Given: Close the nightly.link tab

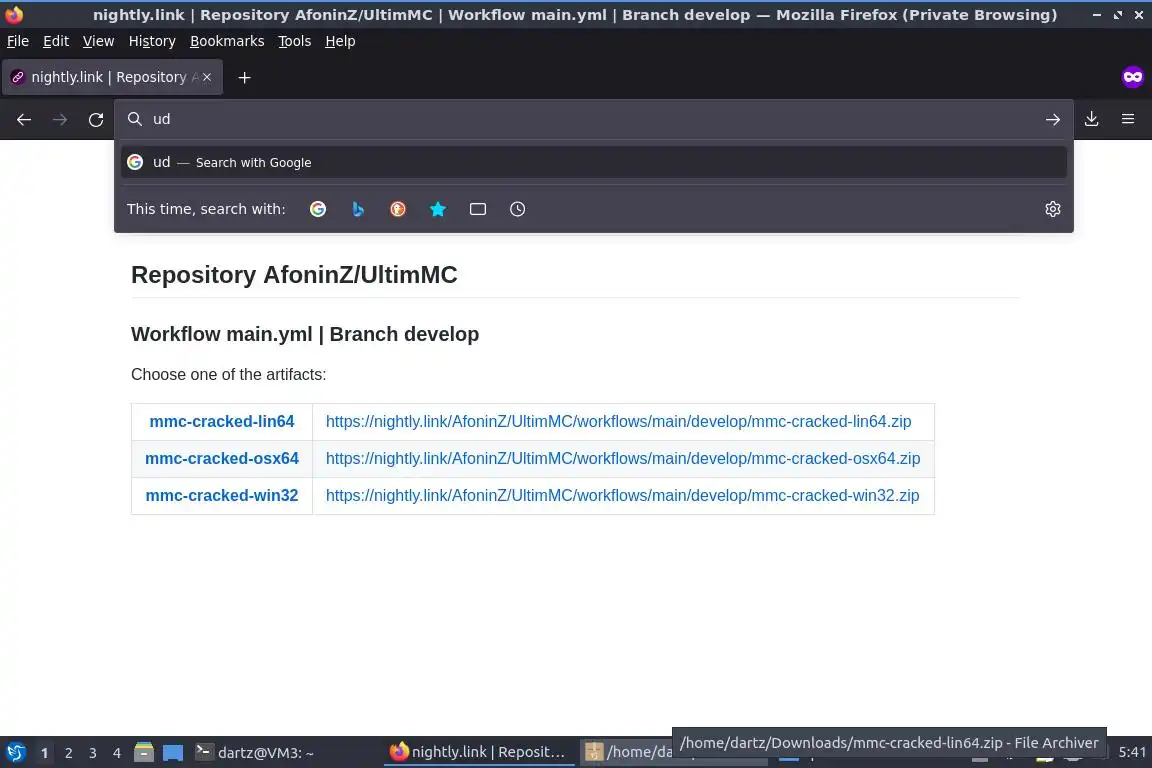Looking at the screenshot, I should point(207,77).
